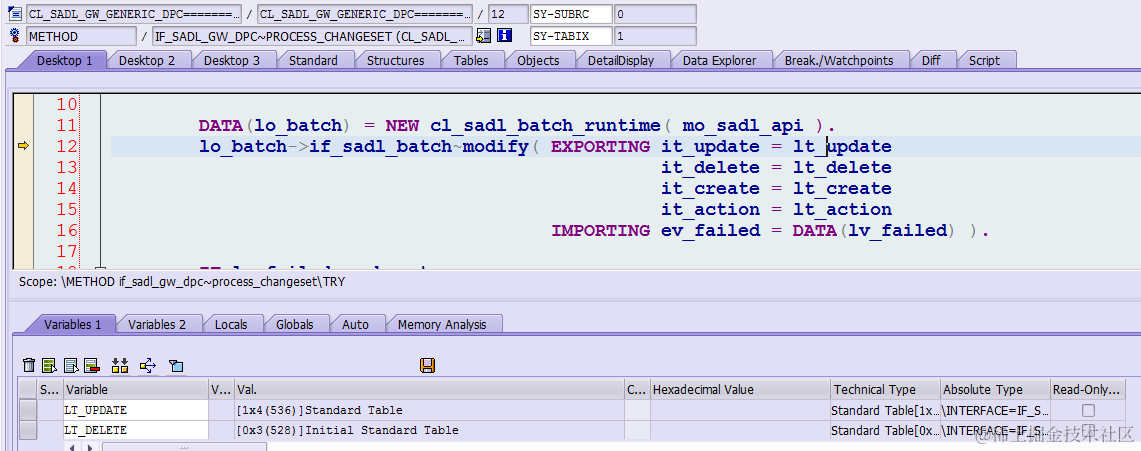Click the SY-SUBRC value field showing 0

coord(655,14)
